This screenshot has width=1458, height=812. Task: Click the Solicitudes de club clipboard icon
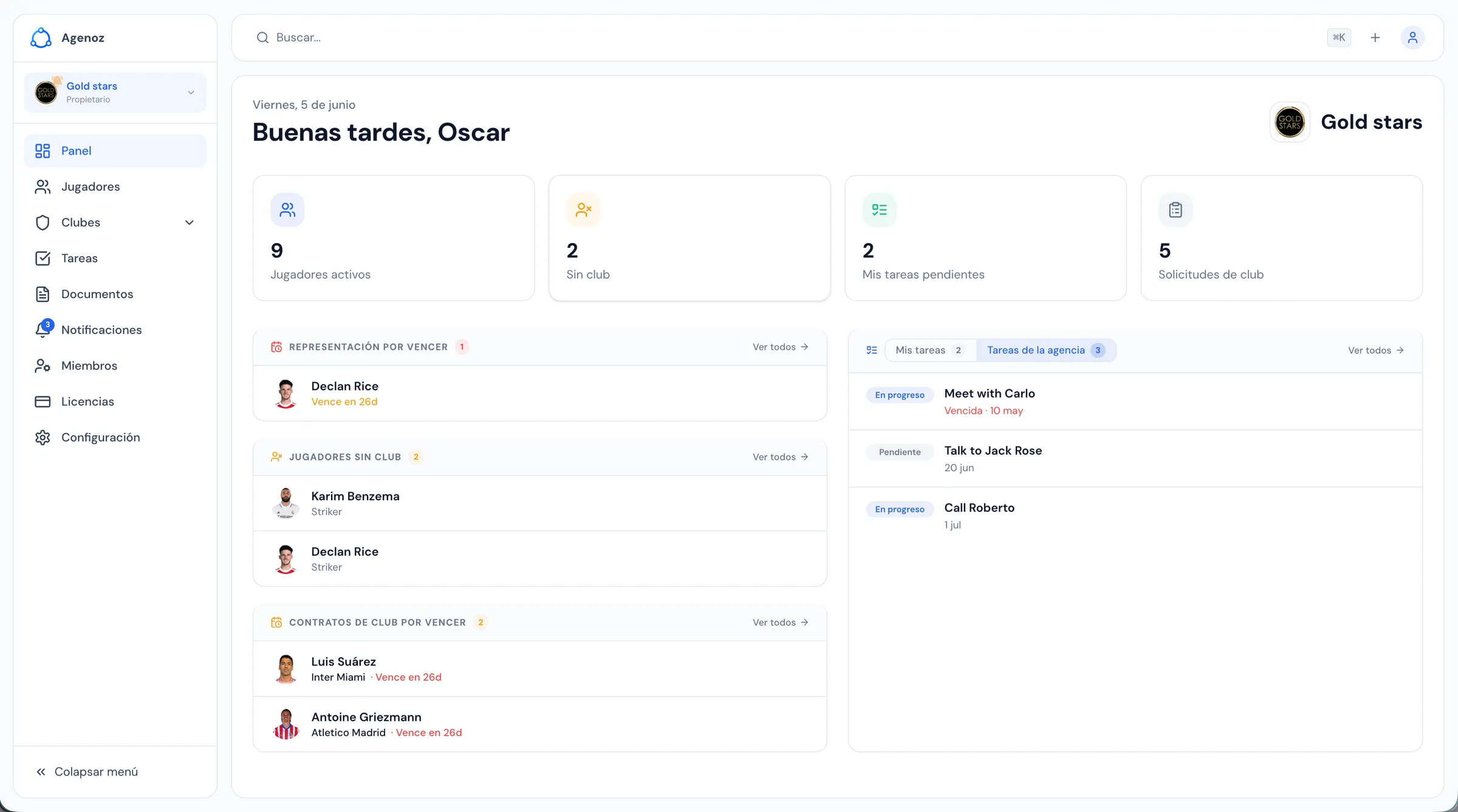point(1176,210)
